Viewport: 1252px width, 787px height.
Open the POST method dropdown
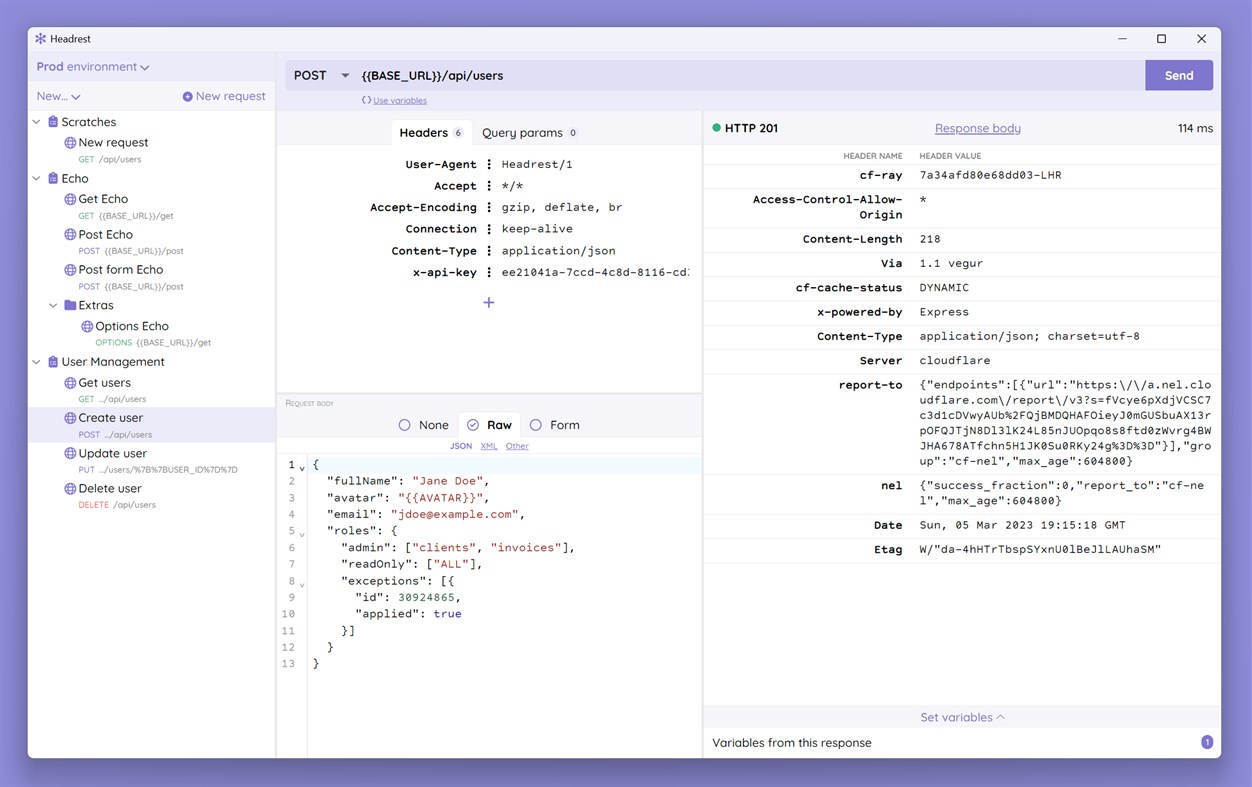tap(322, 76)
